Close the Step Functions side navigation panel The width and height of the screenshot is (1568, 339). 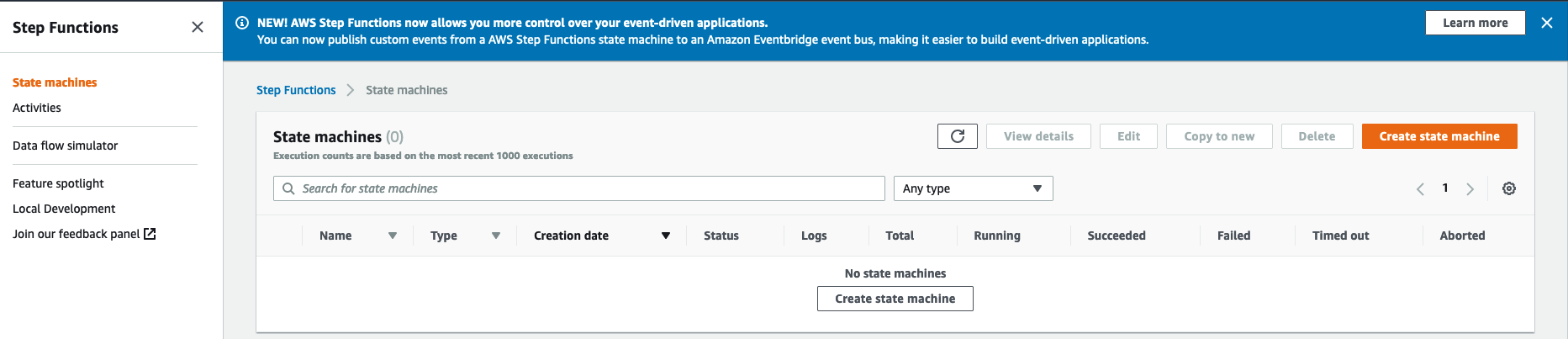[x=198, y=27]
